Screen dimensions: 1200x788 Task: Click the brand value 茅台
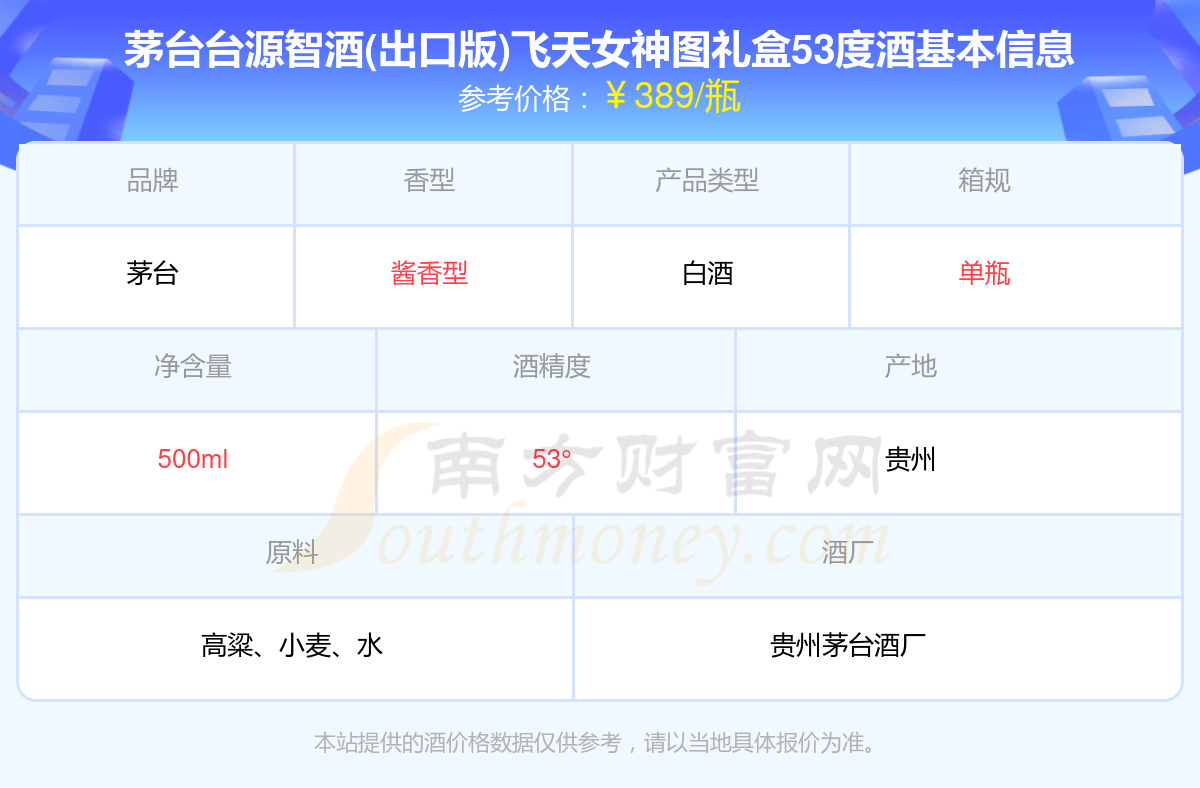[x=153, y=274]
